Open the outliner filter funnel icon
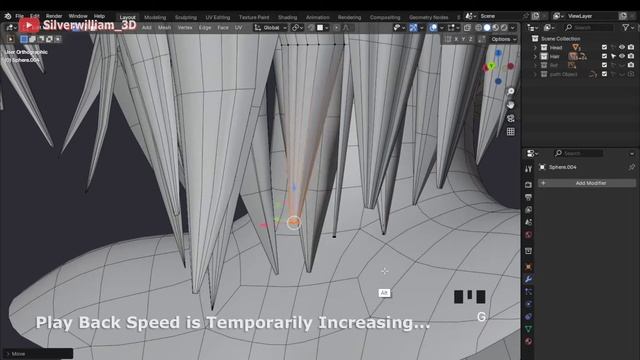Image resolution: width=640 pixels, height=360 pixels. 626,28
